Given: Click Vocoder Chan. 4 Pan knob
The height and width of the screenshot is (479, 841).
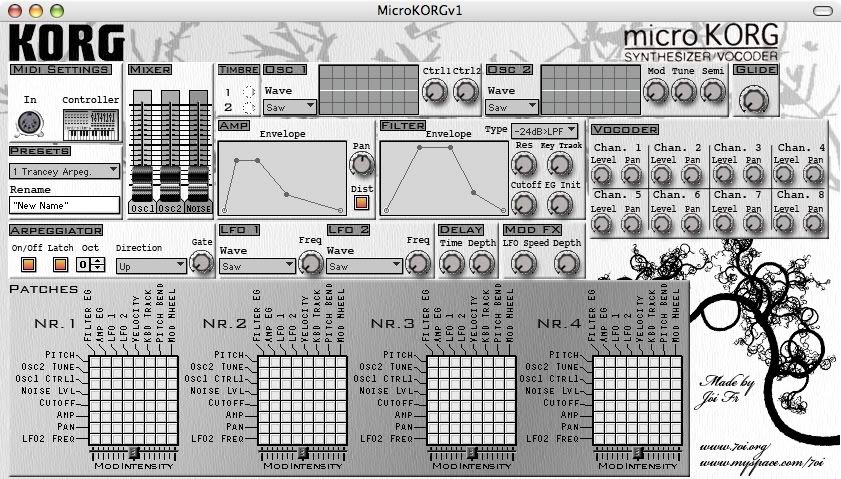Looking at the screenshot, I should coord(814,175).
